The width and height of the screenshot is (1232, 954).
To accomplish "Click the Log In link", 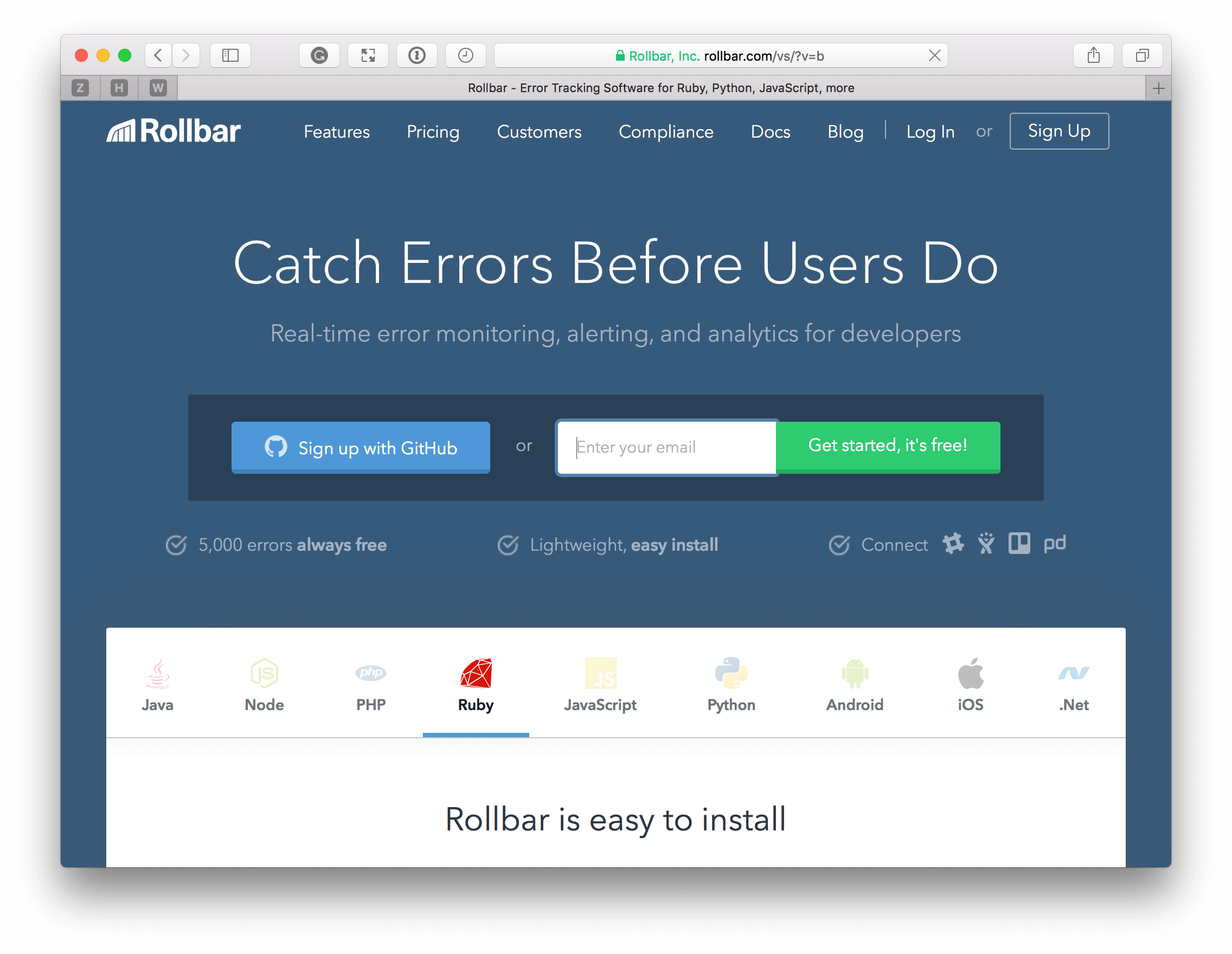I will click(x=930, y=132).
